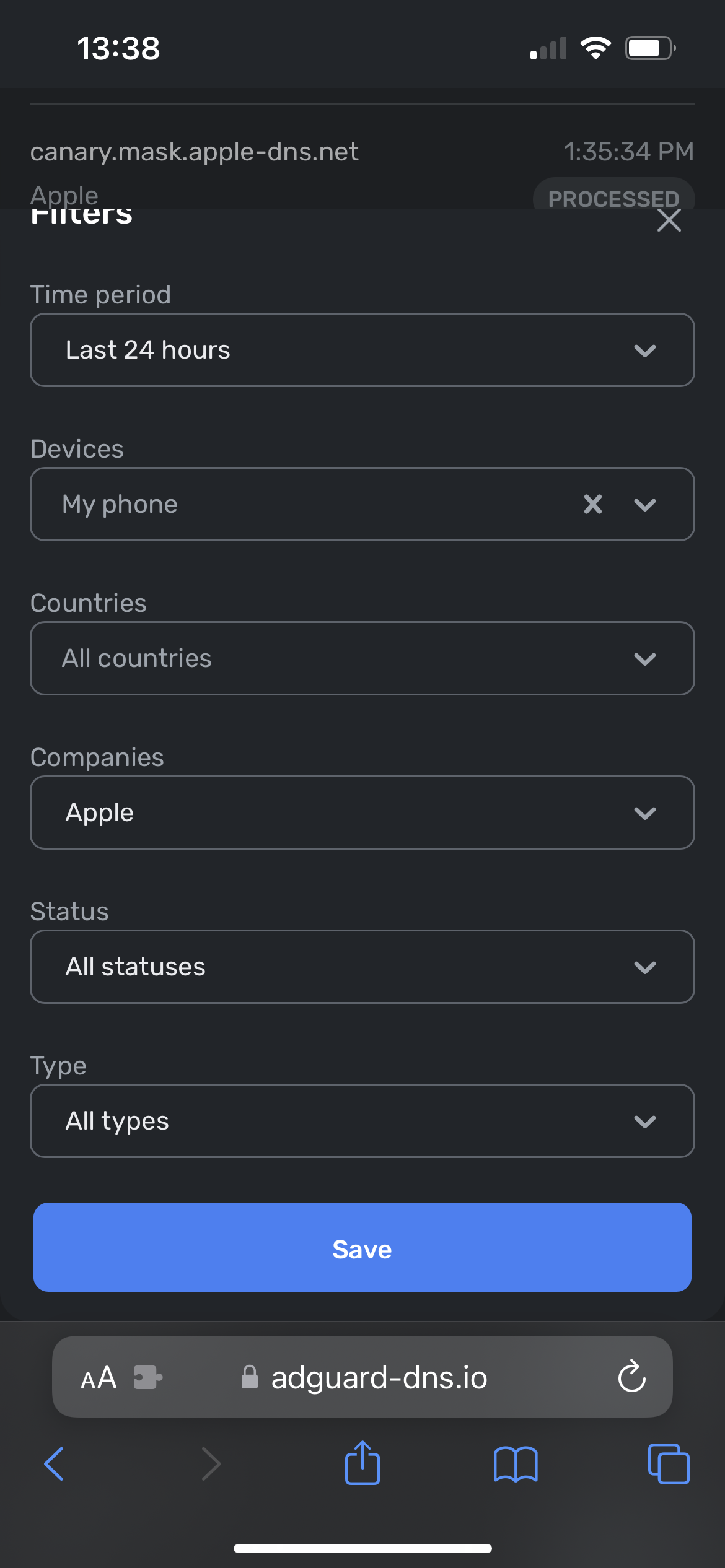Open the Type dropdown set to All types
Screen dimensions: 725x1568
(362, 1120)
